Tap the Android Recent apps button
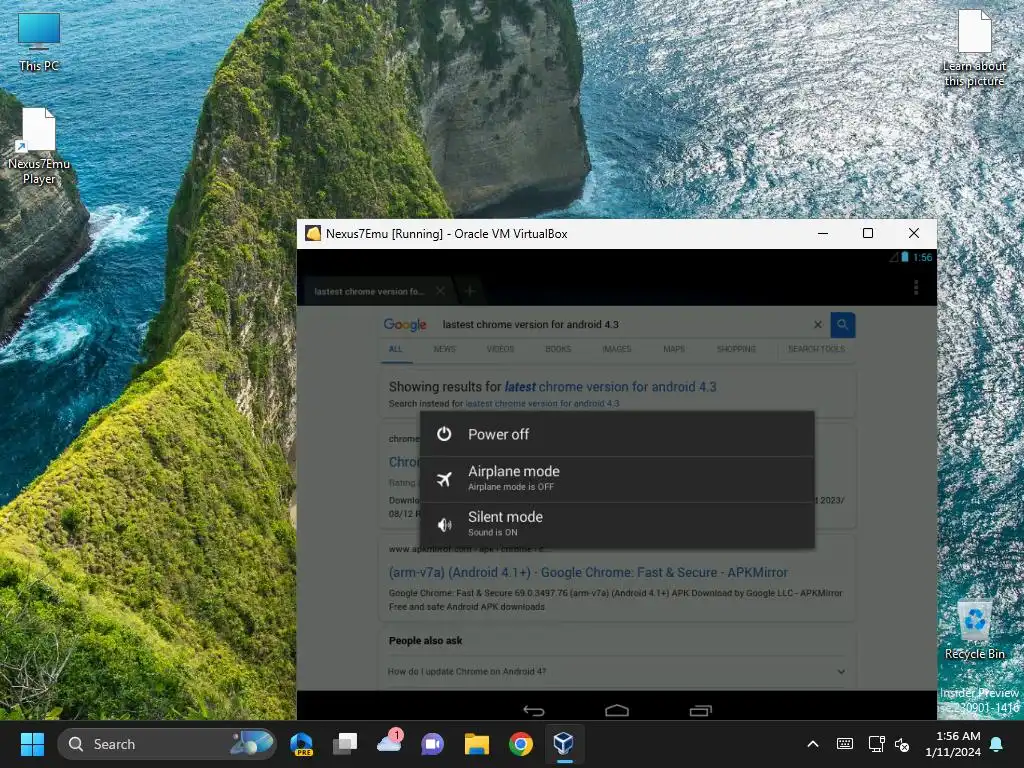The height and width of the screenshot is (768, 1024). pyautogui.click(x=700, y=710)
